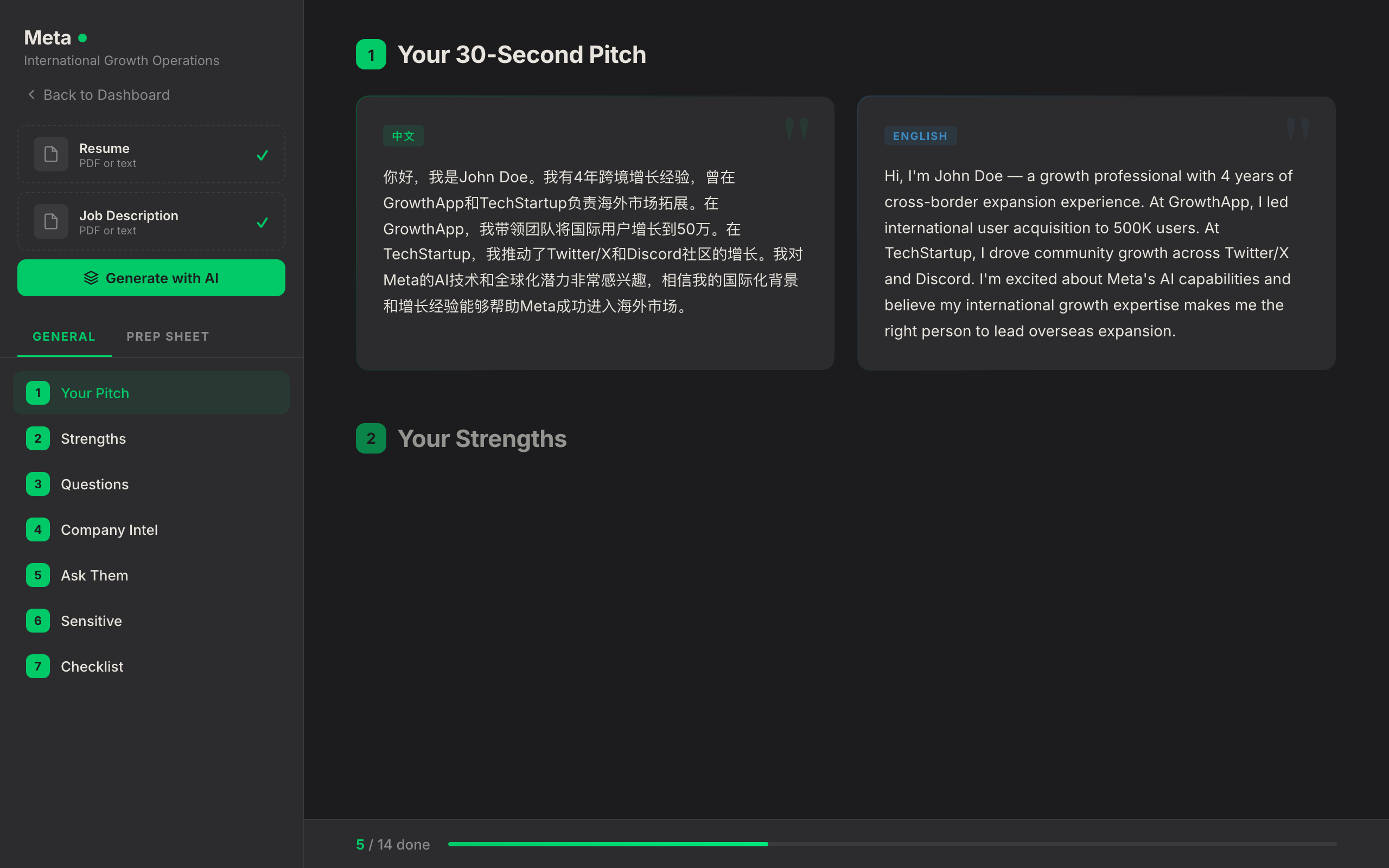Screen dimensions: 1389x868
Task: Click number 2 badge beside Strengths
Action: (x=38, y=438)
